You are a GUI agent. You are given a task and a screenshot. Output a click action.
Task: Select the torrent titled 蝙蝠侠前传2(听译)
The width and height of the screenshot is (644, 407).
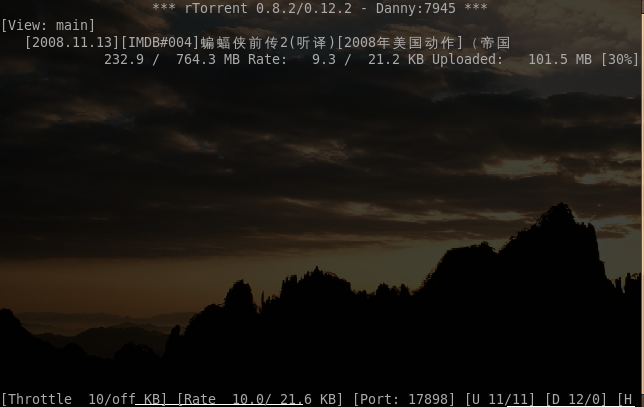tap(269, 43)
